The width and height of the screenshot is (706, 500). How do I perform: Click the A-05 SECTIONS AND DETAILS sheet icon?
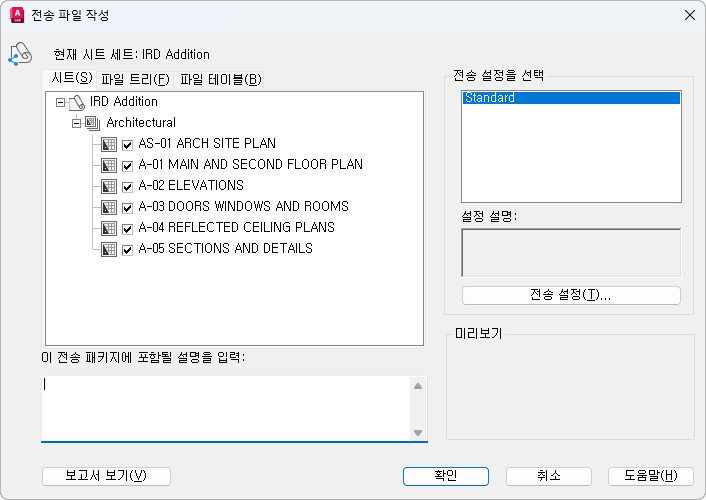pyautogui.click(x=110, y=249)
